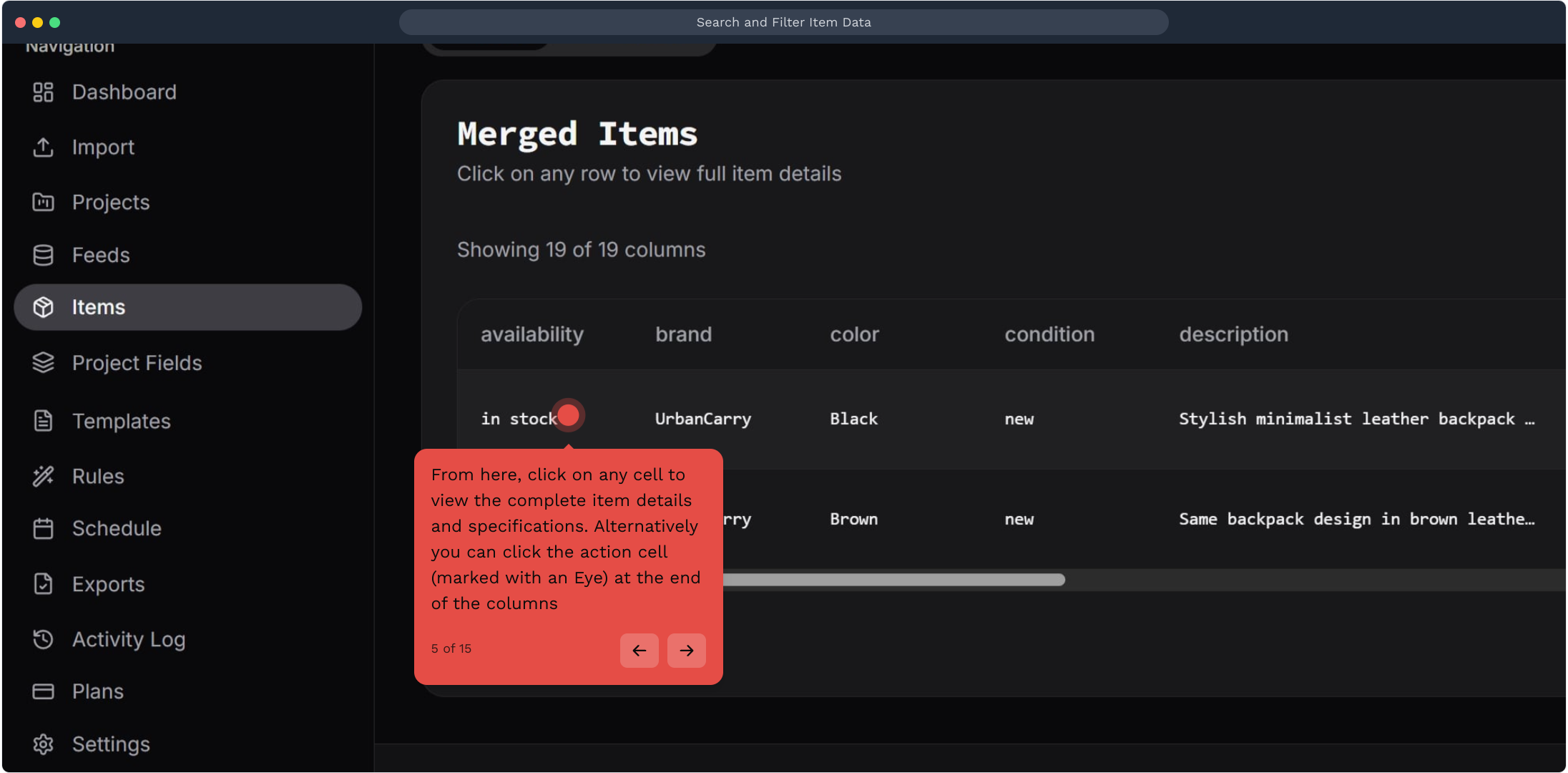Image resolution: width=1568 pixels, height=773 pixels.
Task: Click the Rules magic wand icon
Action: click(43, 476)
